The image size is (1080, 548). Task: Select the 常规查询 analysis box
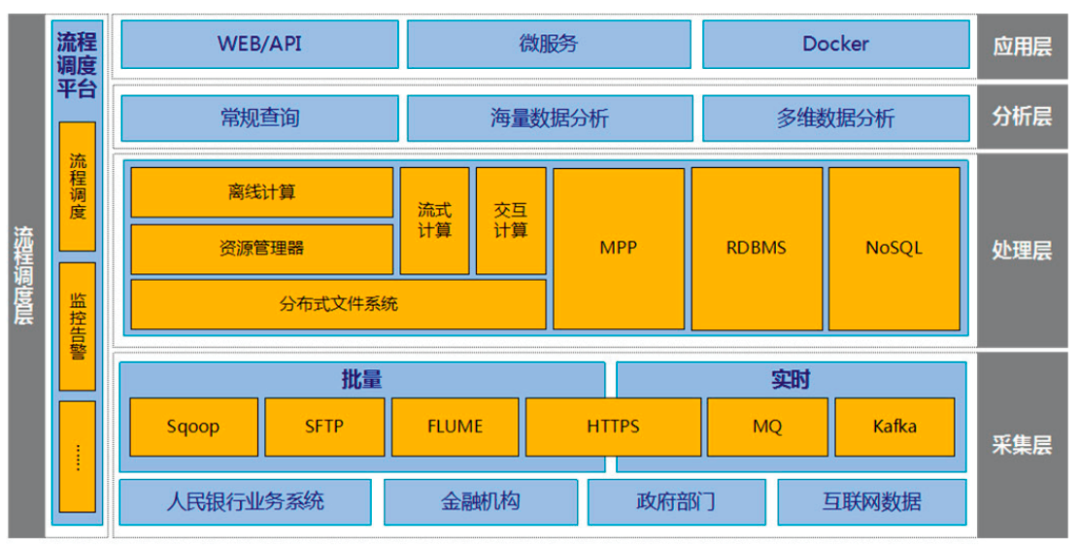259,118
